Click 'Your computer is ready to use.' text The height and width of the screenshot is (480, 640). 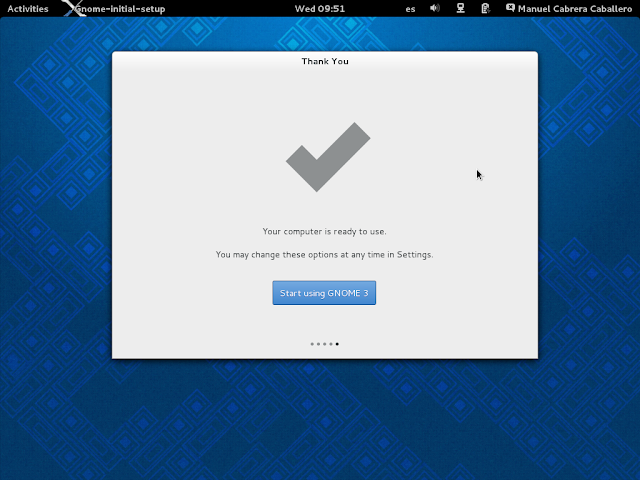(324, 231)
